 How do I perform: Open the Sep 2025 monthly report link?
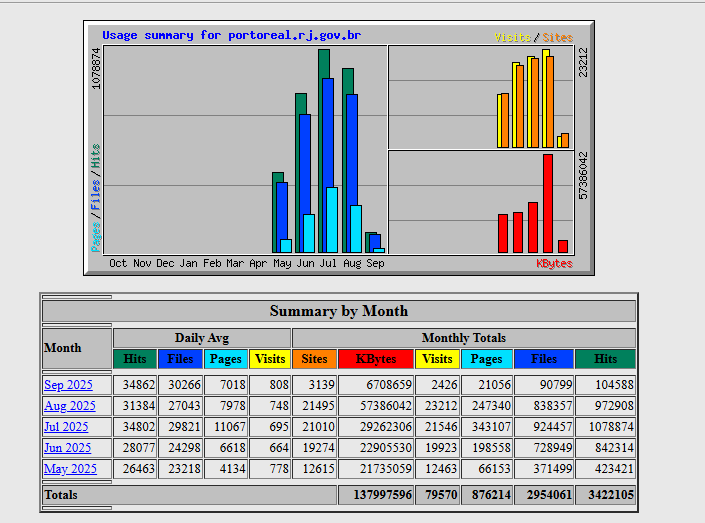(68, 385)
